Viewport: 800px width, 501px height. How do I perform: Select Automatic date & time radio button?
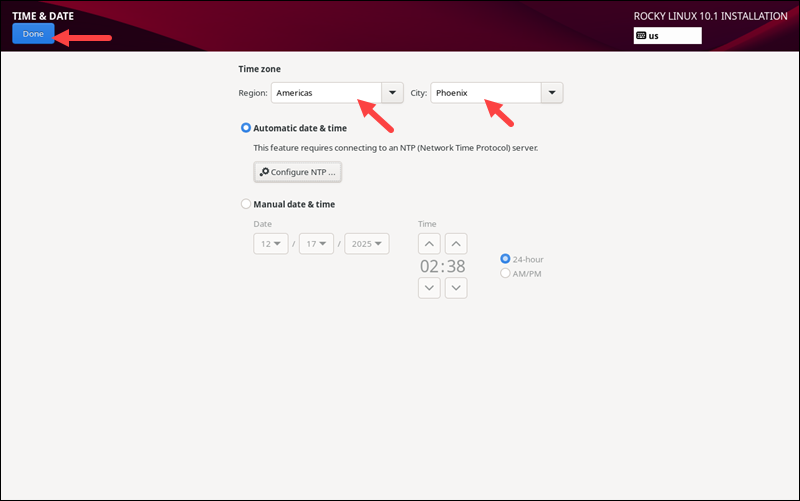coord(246,128)
